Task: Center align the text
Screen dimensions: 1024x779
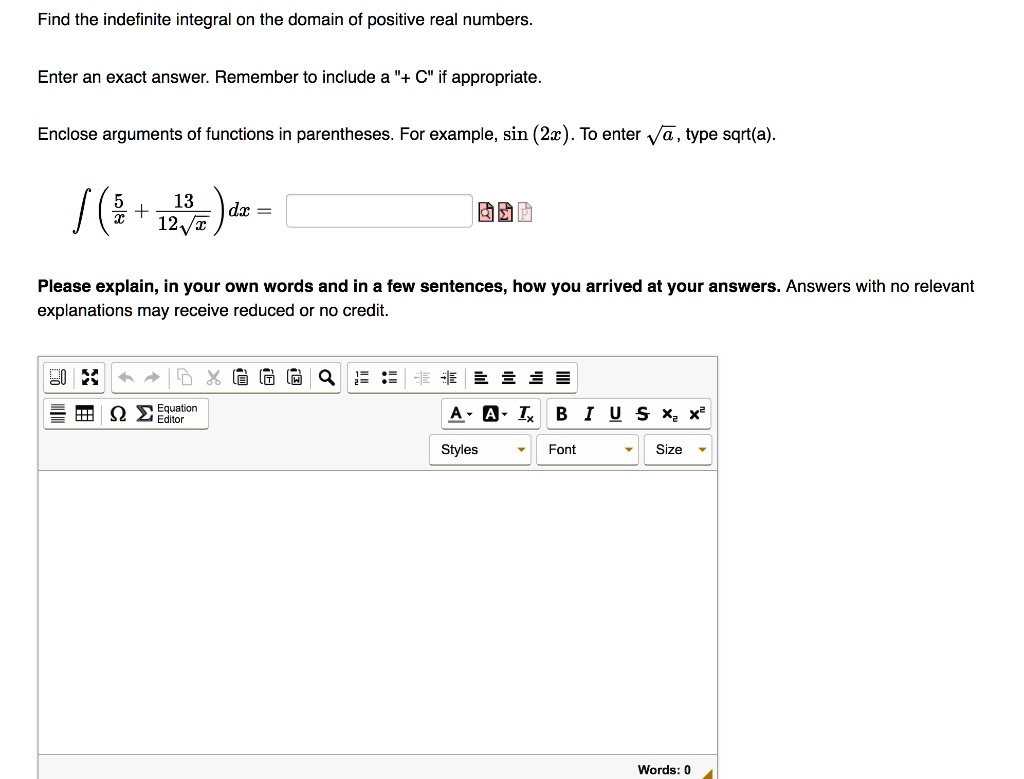Action: pos(508,377)
